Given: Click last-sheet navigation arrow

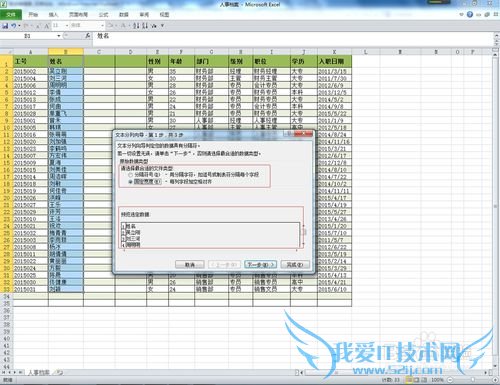Looking at the screenshot, I should 20,372.
